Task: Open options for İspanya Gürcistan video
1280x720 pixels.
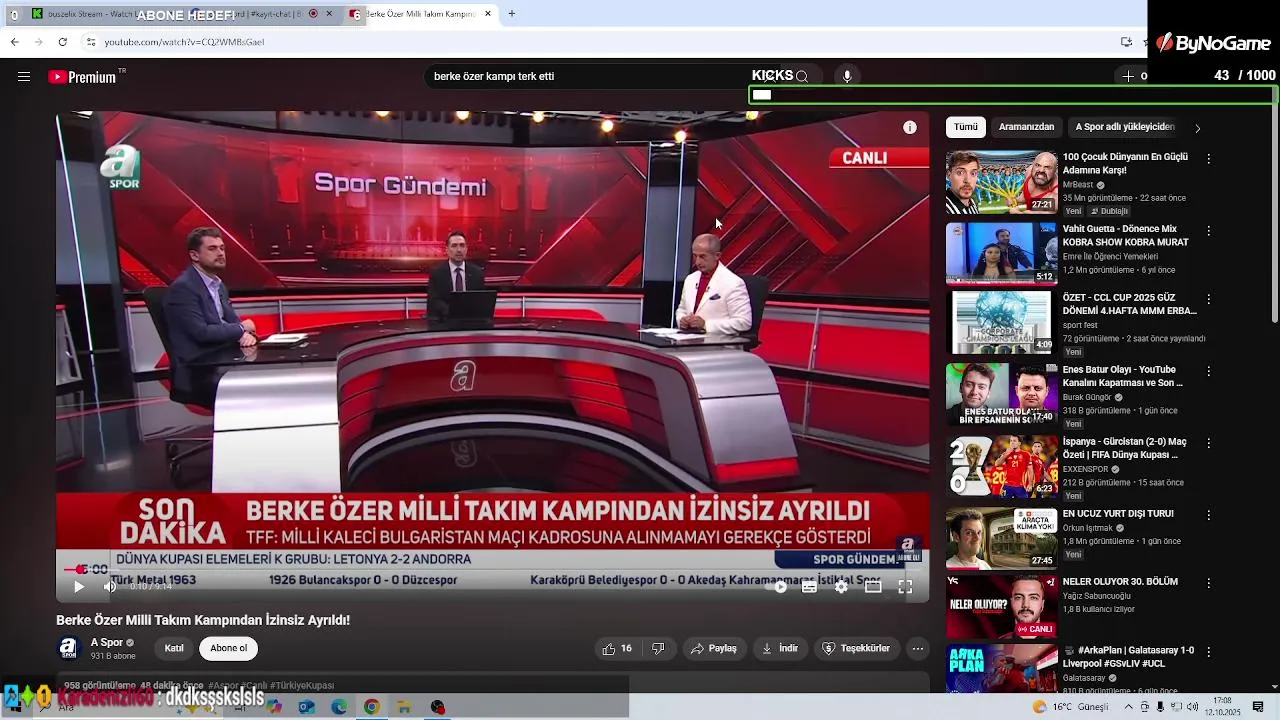Action: pyautogui.click(x=1209, y=443)
